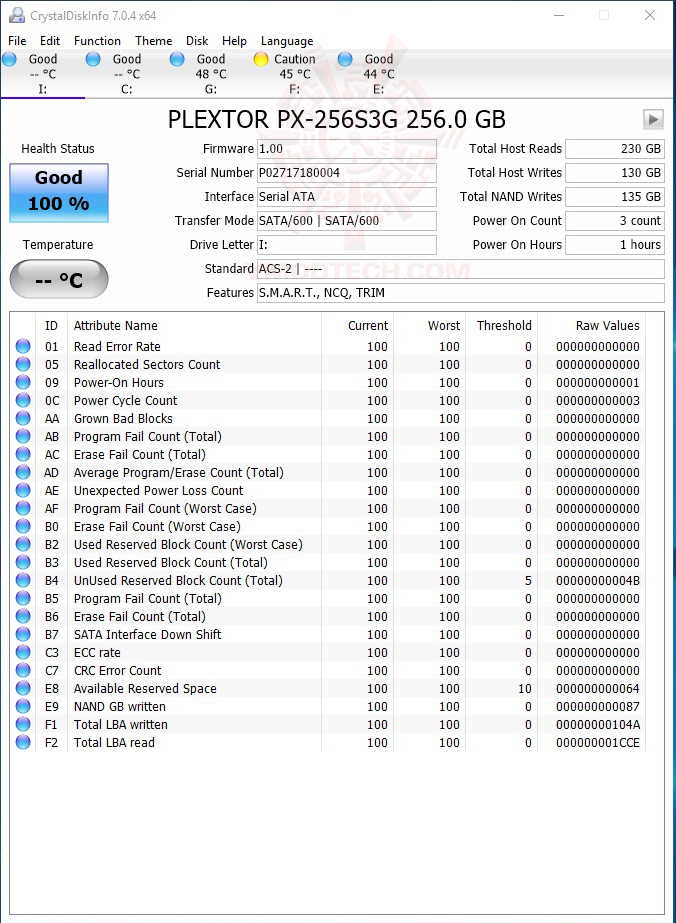Open the Language menu
The height and width of the screenshot is (923, 676).
287,41
